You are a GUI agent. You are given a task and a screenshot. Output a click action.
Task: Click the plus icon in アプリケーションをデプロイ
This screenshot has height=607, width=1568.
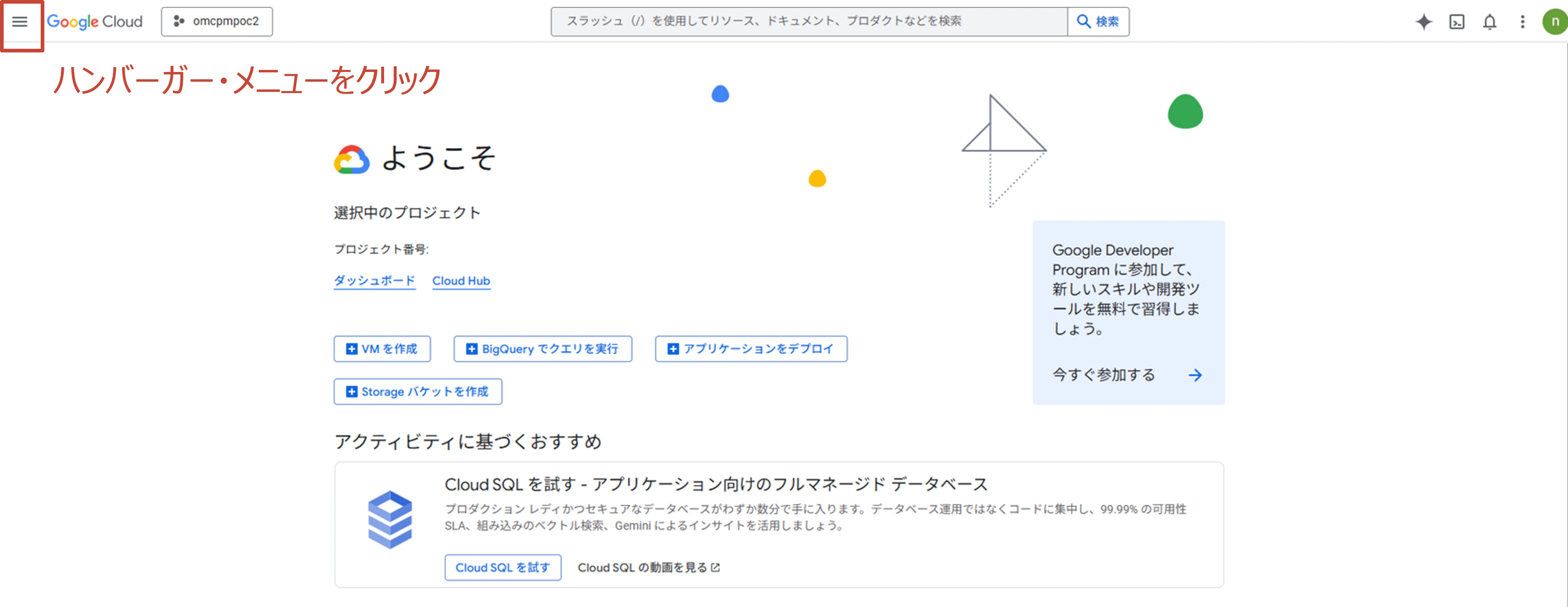coord(673,348)
